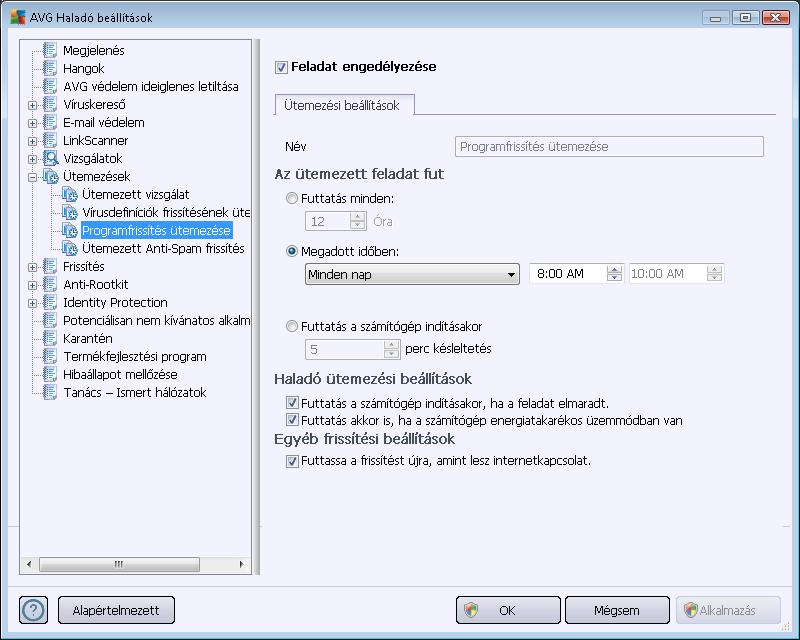Viewport: 800px width, 640px height.
Task: Select Hangok in the settings tree
Action: (x=84, y=68)
